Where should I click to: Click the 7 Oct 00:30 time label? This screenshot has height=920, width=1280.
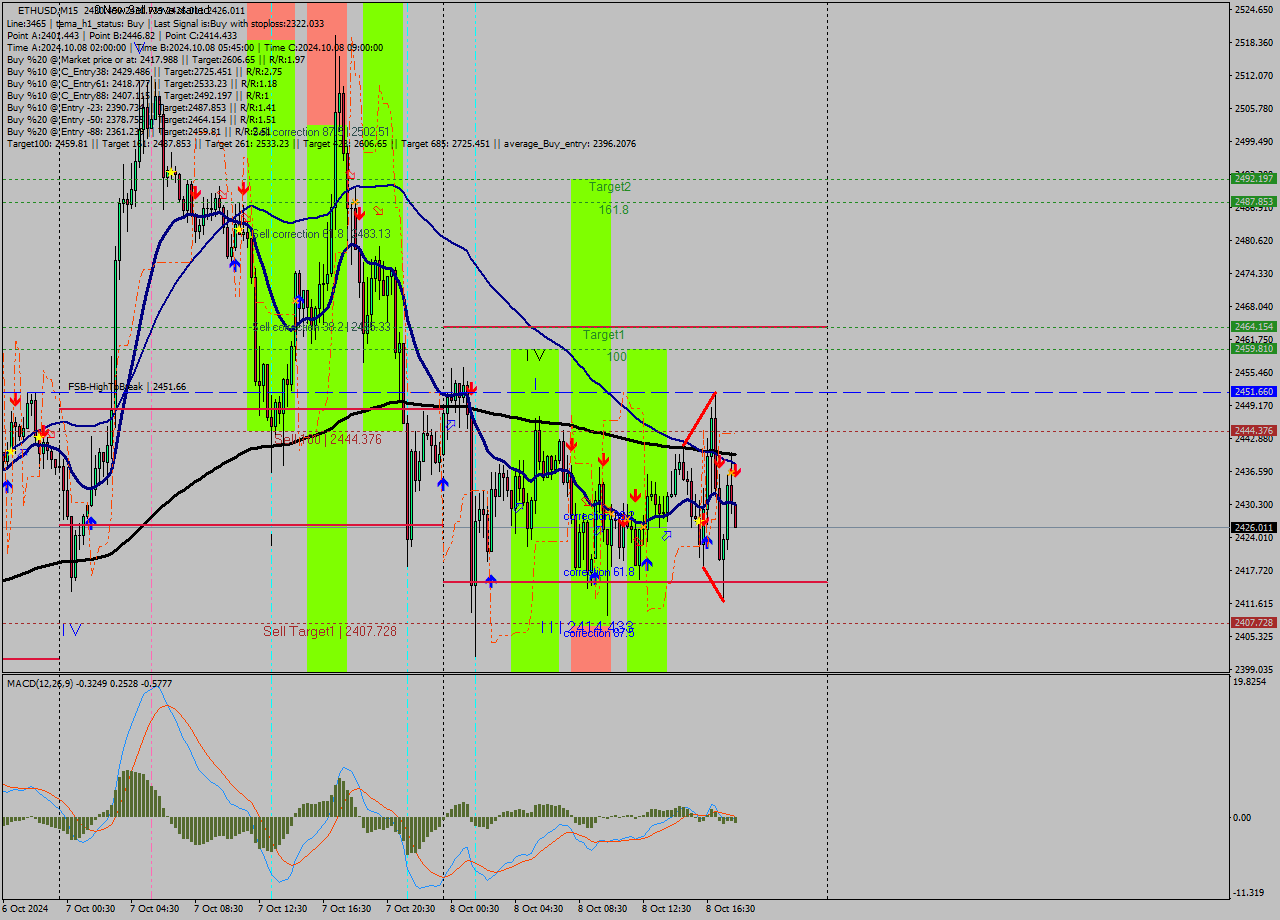[90, 909]
